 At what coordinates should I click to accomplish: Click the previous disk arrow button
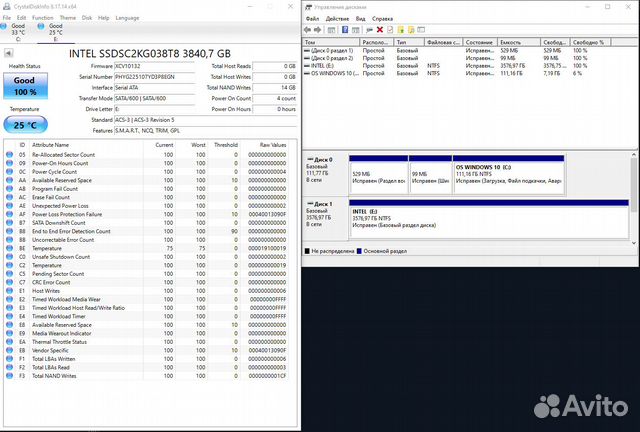[8, 53]
